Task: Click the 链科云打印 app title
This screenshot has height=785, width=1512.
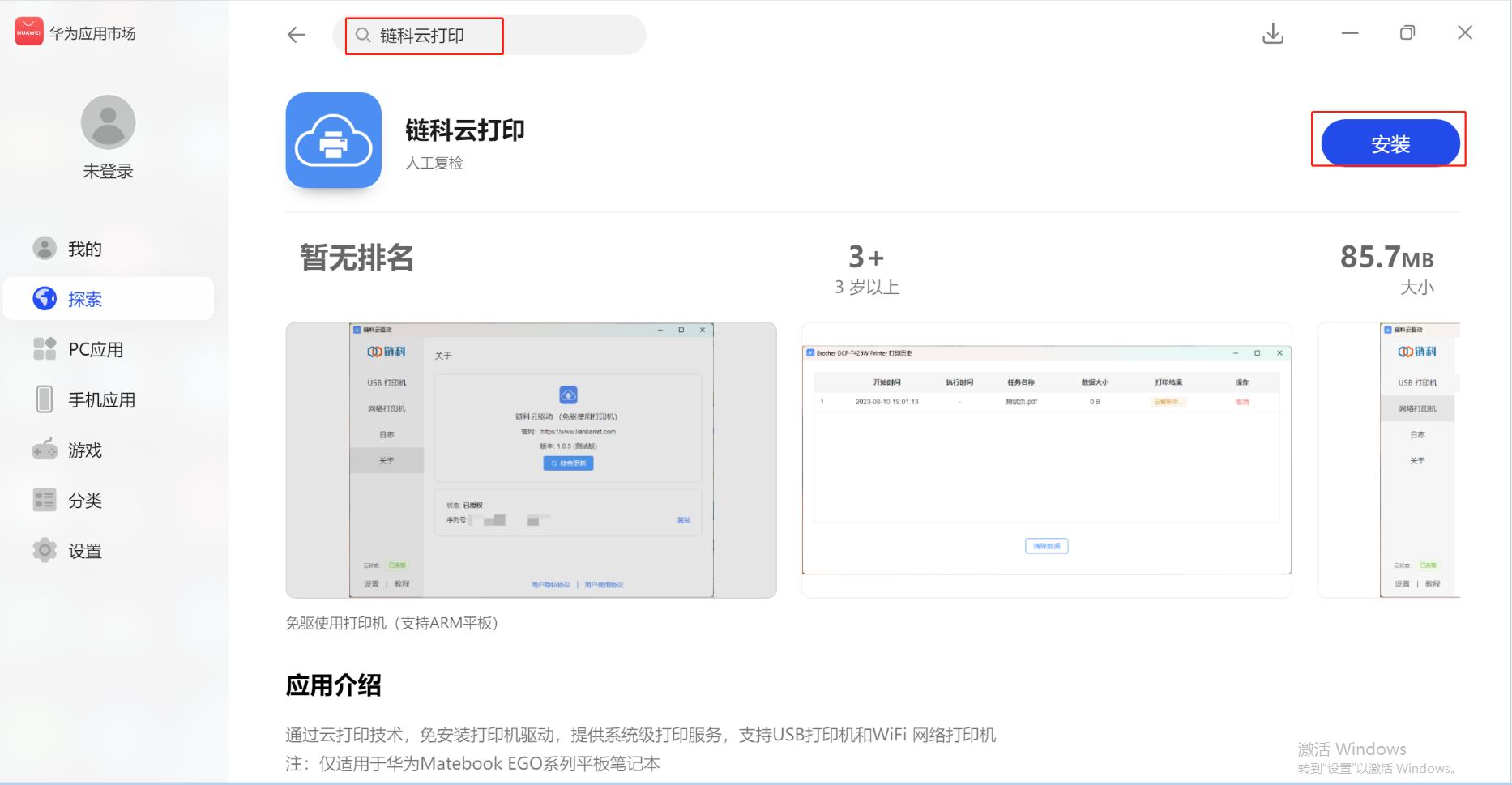Action: pos(465,130)
